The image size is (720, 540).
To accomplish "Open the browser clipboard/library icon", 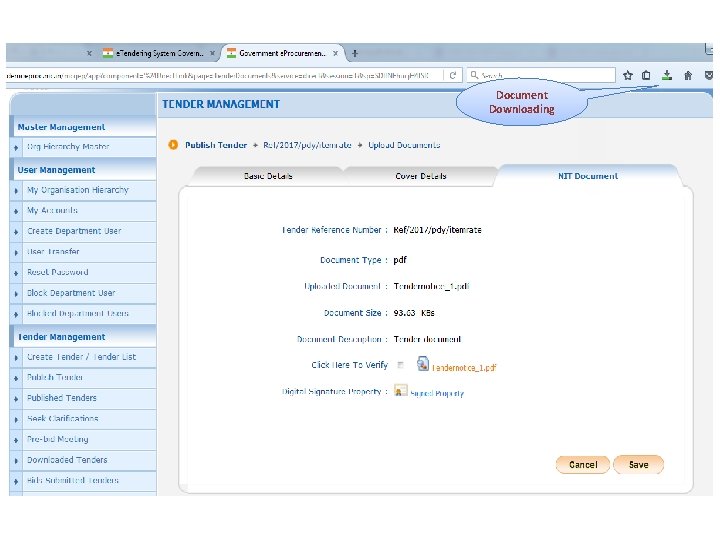I will 646,75.
